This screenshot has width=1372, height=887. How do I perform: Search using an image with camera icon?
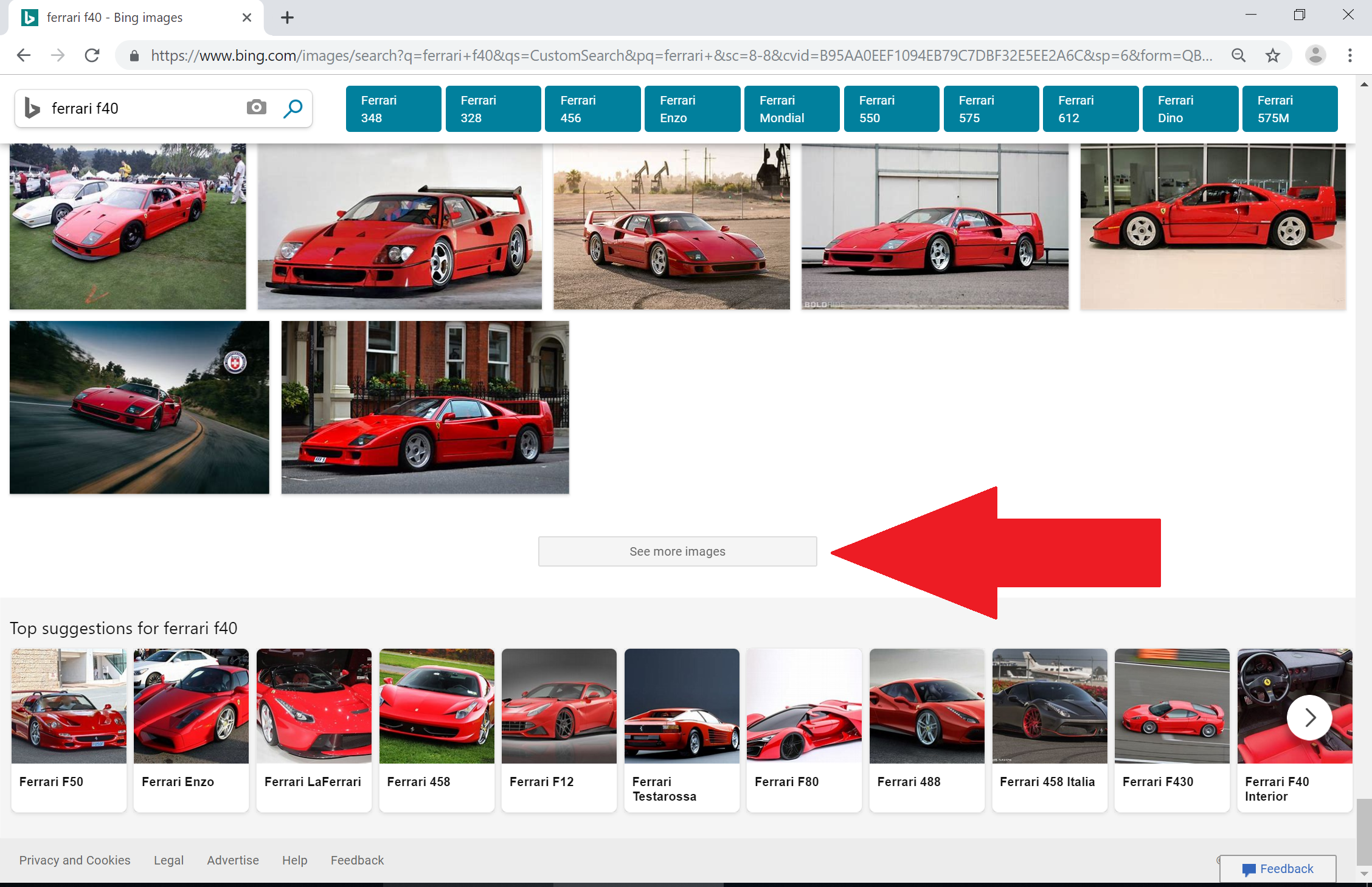point(257,108)
